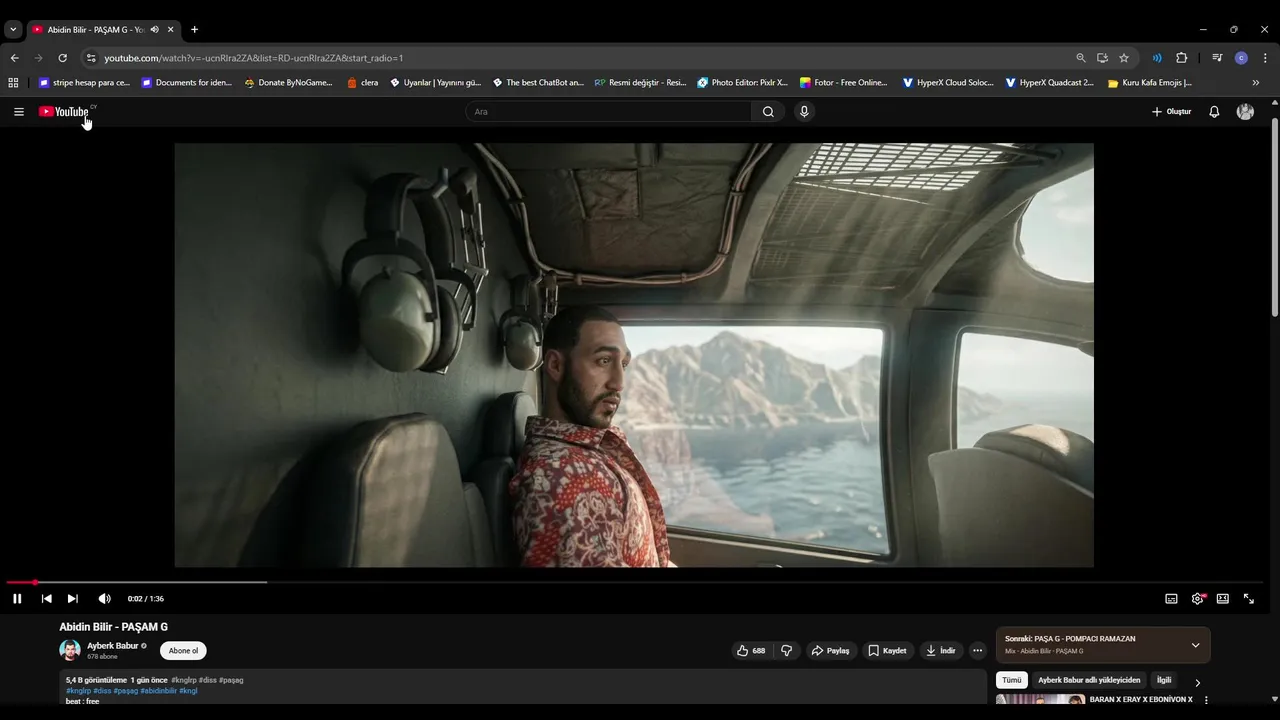Open the clera bookmark

click(362, 83)
